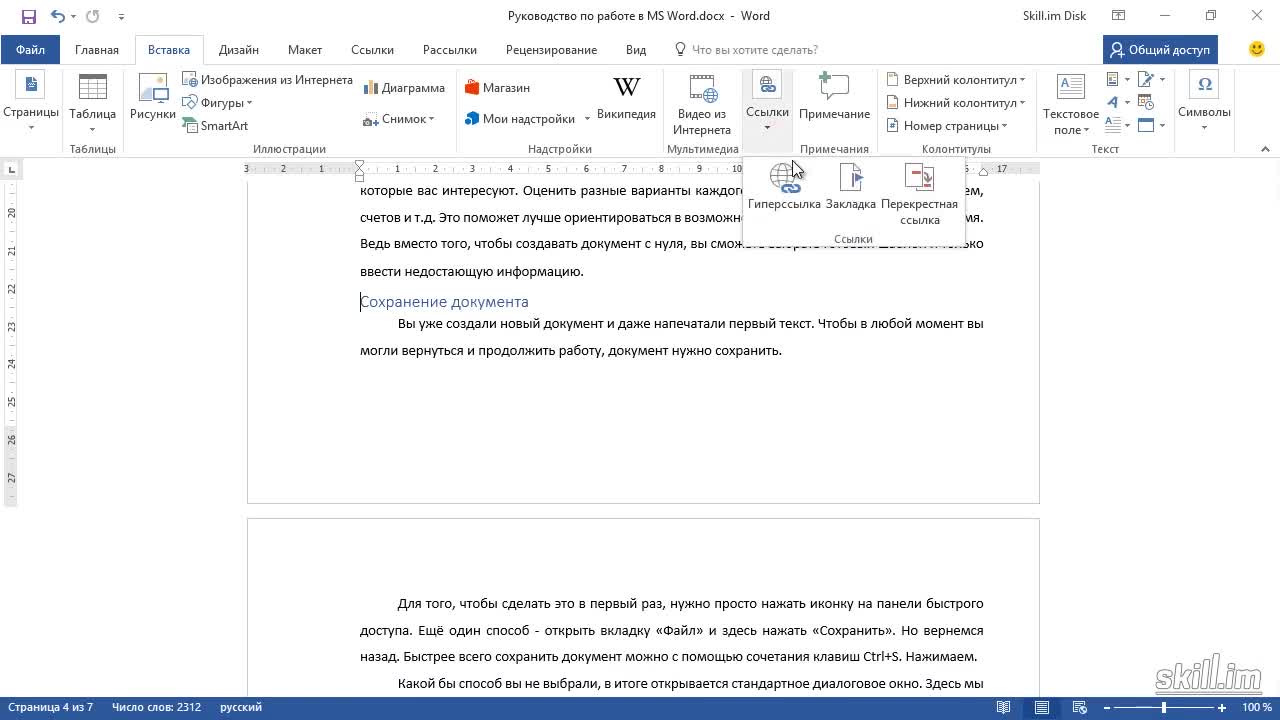Switch to the Вид tab
Image resolution: width=1280 pixels, height=720 pixels.
[636, 49]
